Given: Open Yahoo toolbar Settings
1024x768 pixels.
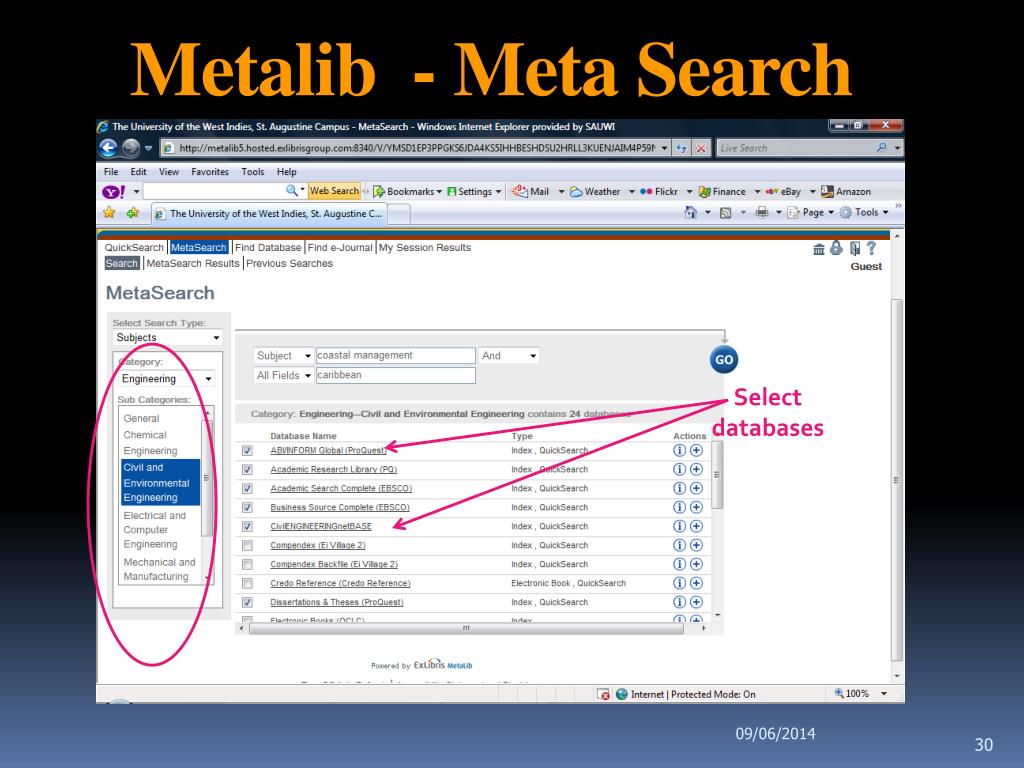Looking at the screenshot, I should pos(473,191).
